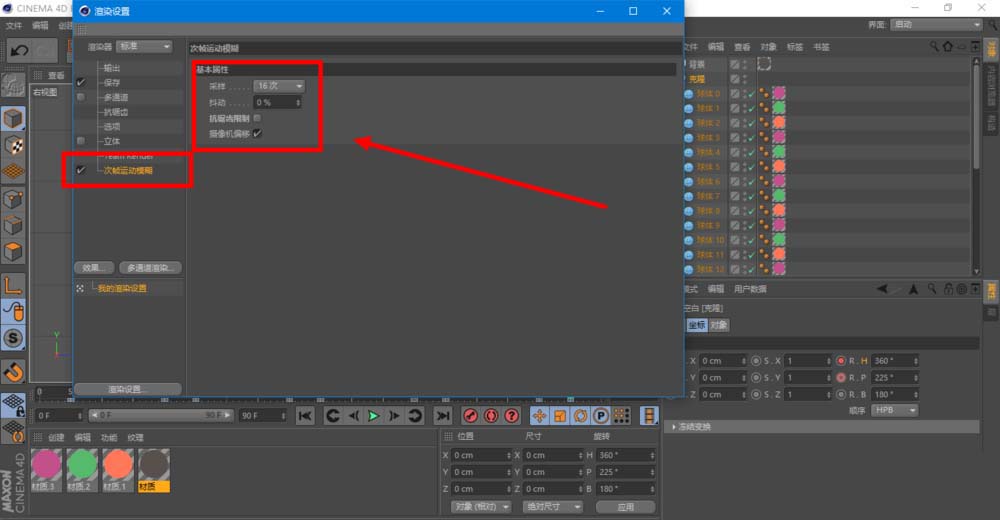The image size is (1000, 520).
Task: Toggle scale keyframe icon
Action: 560,416
